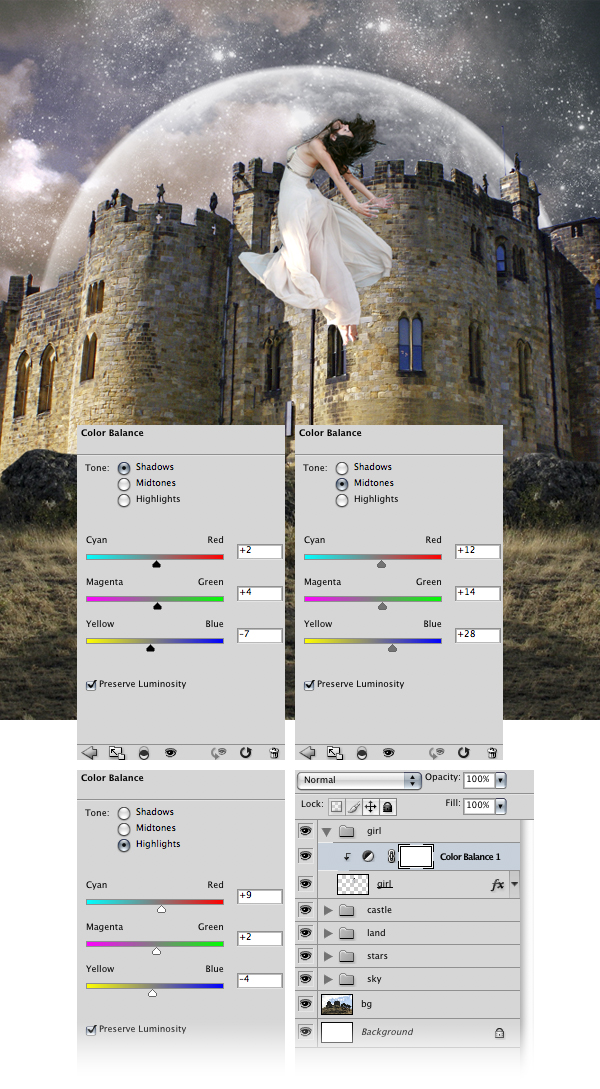This screenshot has height=1089, width=600.
Task: Click Cyan-Red slider handle in Shadows panel
Action: 156,565
